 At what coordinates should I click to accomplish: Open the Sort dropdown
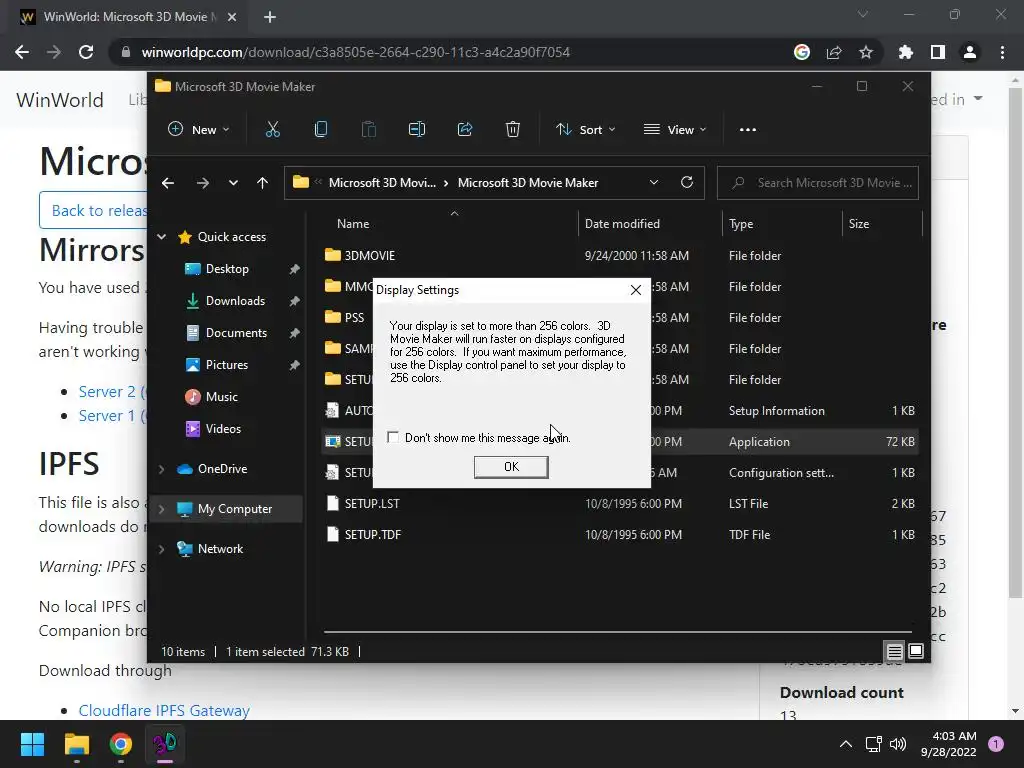point(585,129)
